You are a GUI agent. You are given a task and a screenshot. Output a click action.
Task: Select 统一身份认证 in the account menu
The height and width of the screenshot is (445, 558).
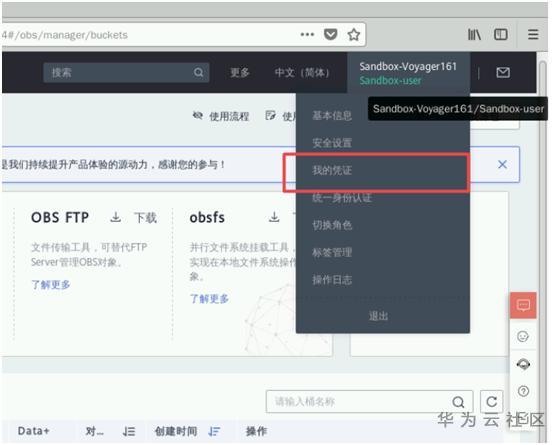point(342,198)
